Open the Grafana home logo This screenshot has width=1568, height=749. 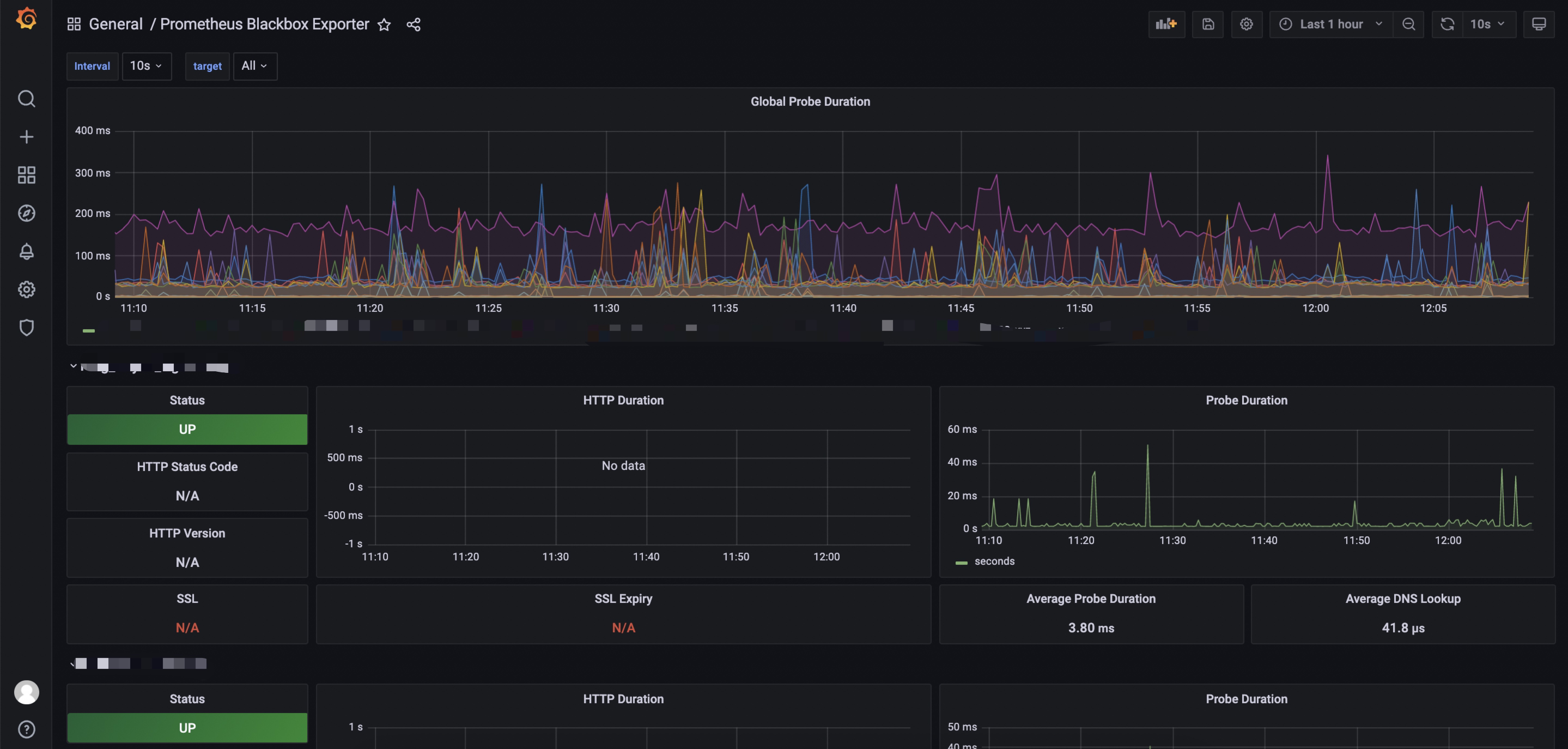pos(26,19)
